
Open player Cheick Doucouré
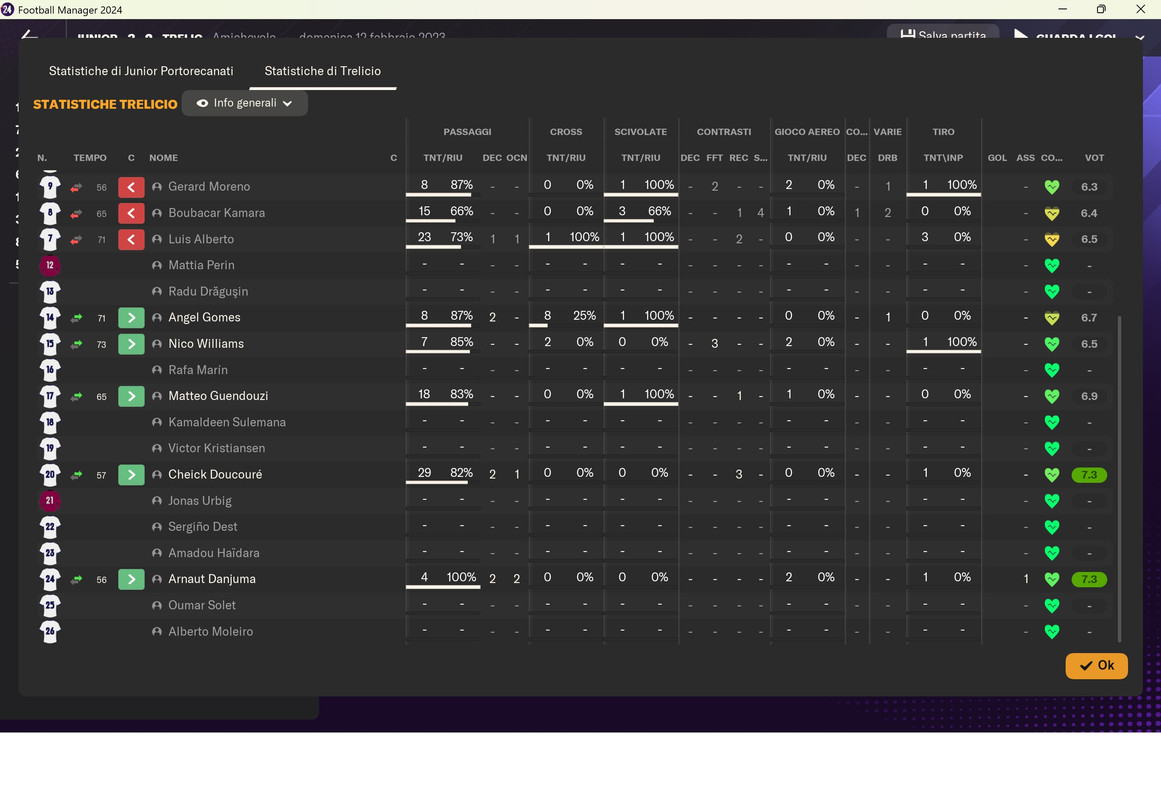click(215, 475)
